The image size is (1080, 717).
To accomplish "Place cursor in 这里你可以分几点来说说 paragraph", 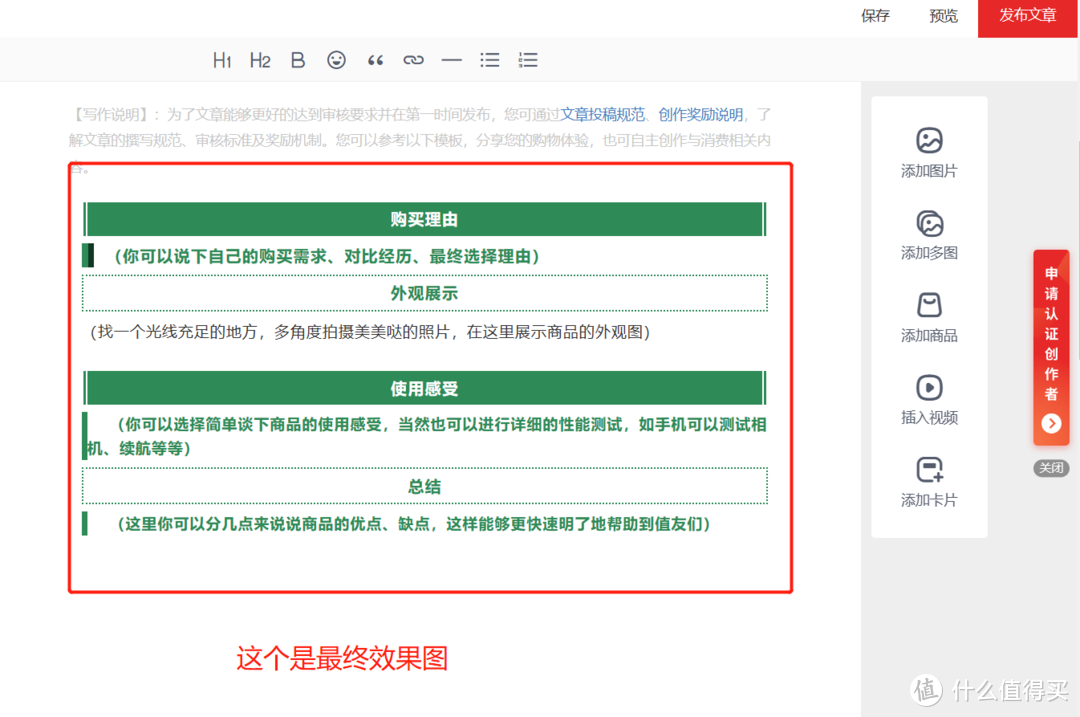I will coord(413,524).
